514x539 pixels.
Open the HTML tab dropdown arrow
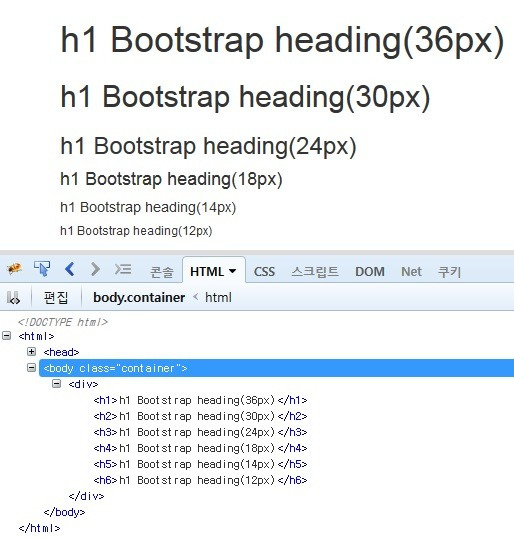pos(232,271)
